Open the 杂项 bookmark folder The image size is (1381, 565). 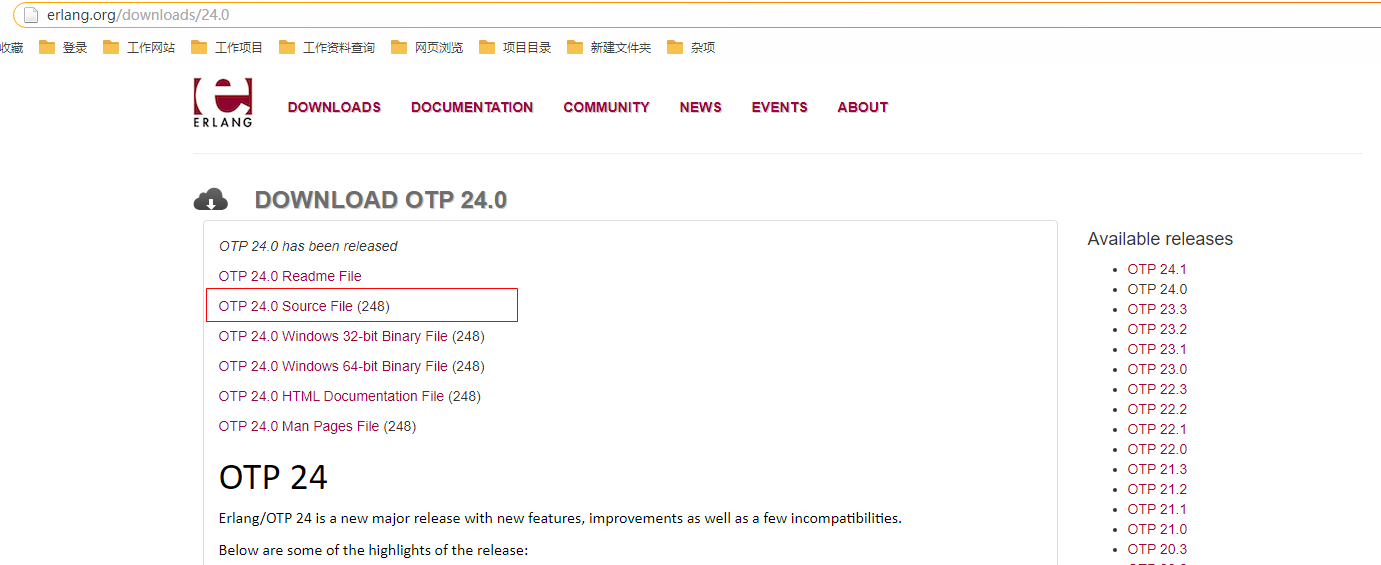point(691,47)
